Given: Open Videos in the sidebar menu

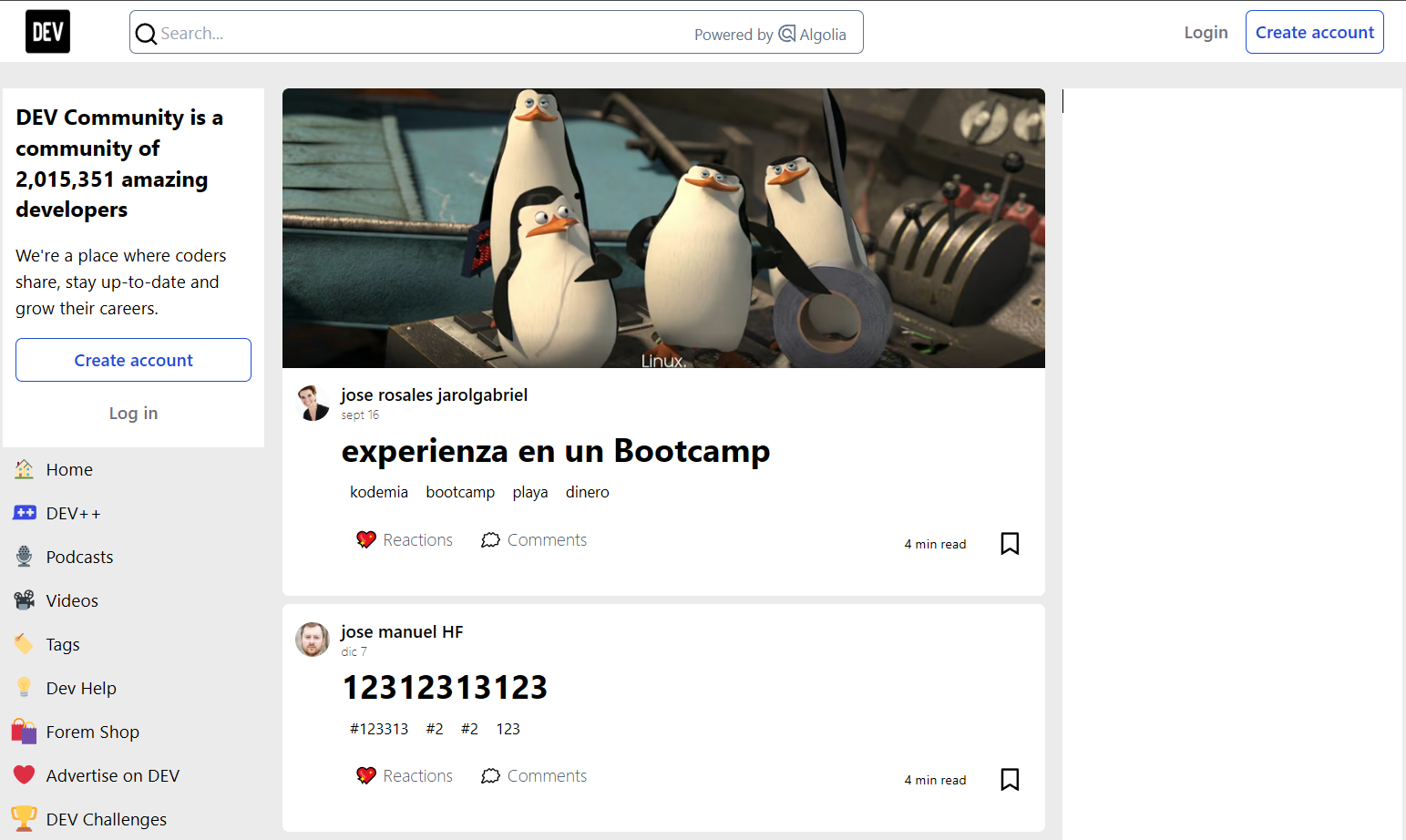Looking at the screenshot, I should (x=72, y=600).
